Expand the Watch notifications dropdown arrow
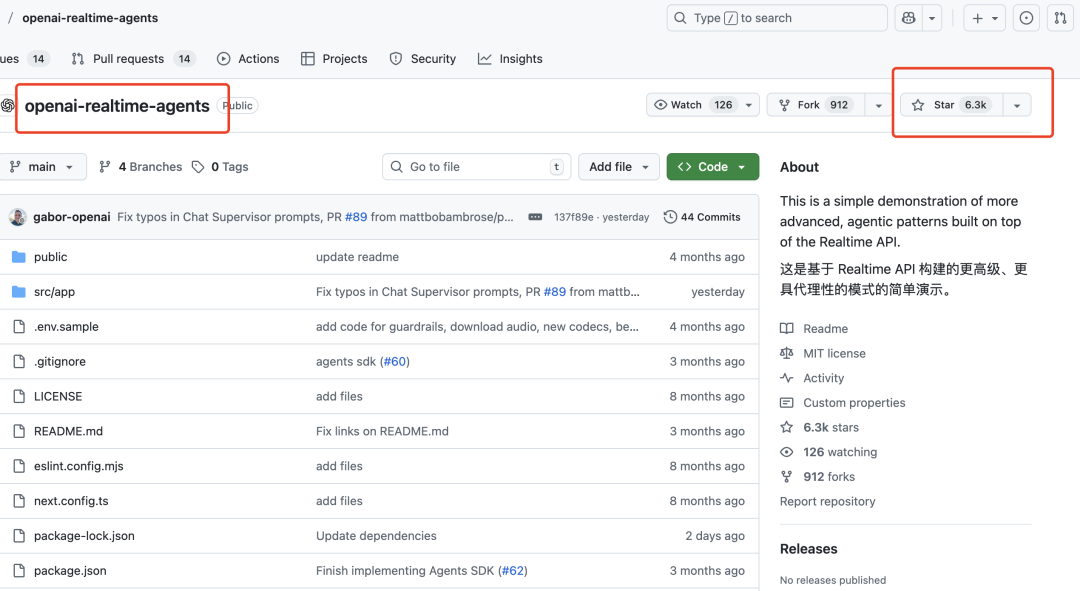 749,105
